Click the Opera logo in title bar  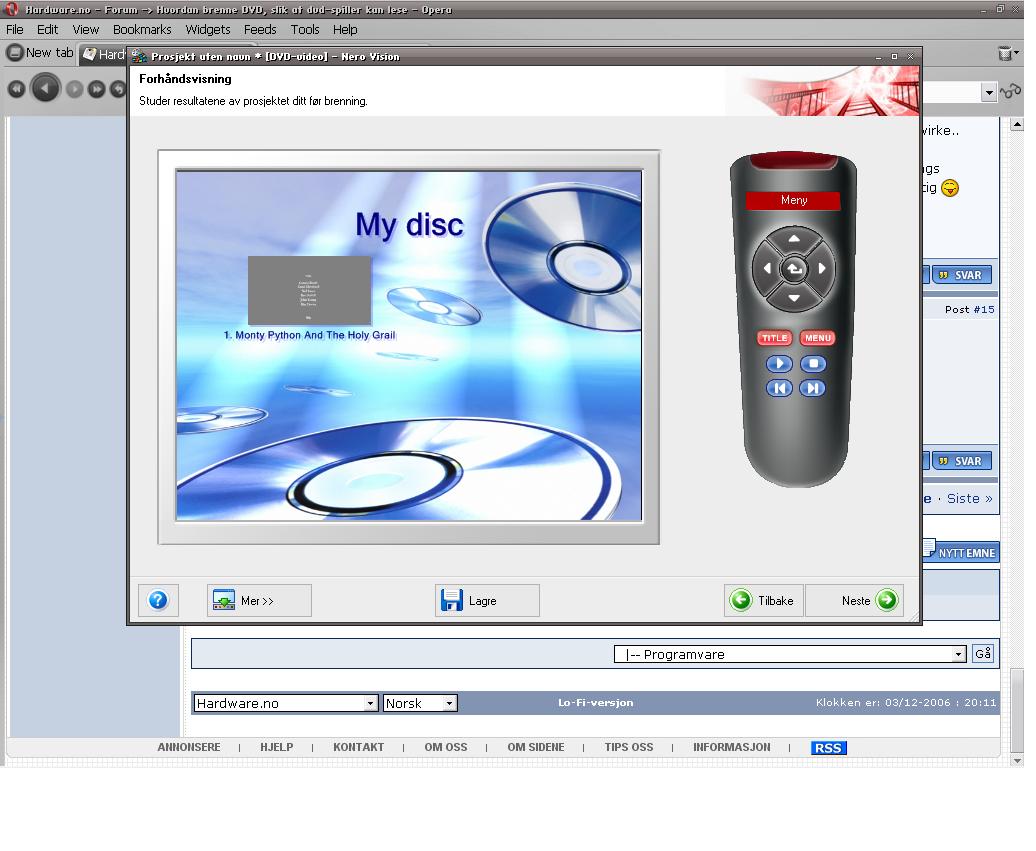coord(11,9)
